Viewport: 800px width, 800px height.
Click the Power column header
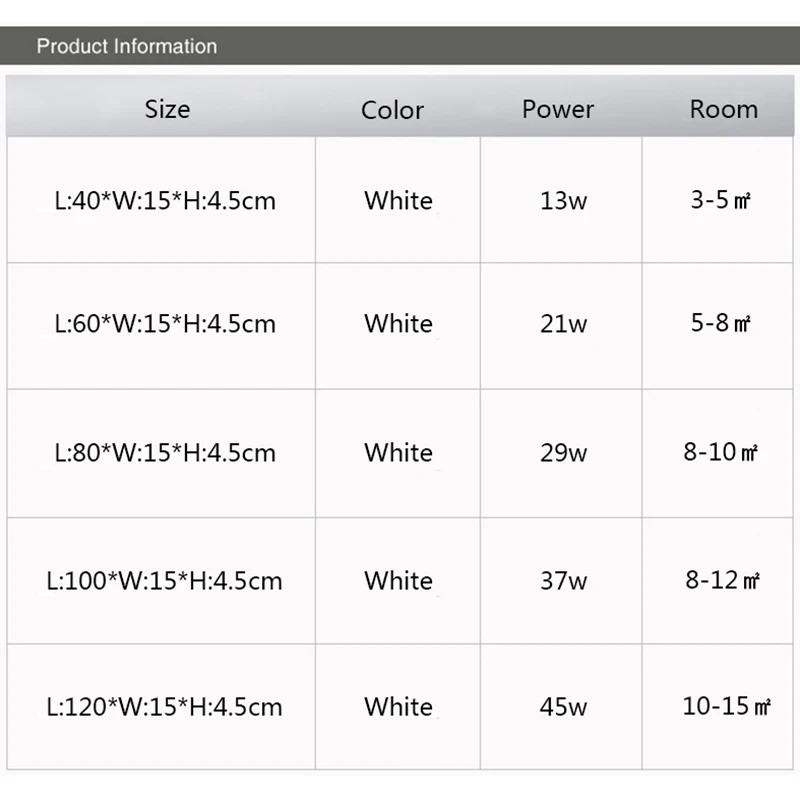558,109
